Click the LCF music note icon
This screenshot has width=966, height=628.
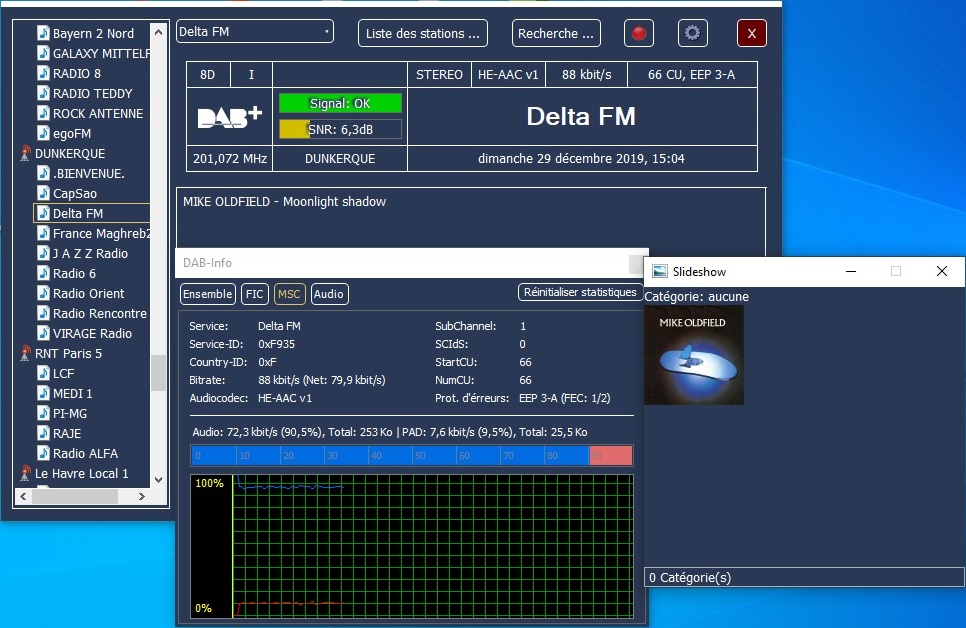click(x=43, y=373)
